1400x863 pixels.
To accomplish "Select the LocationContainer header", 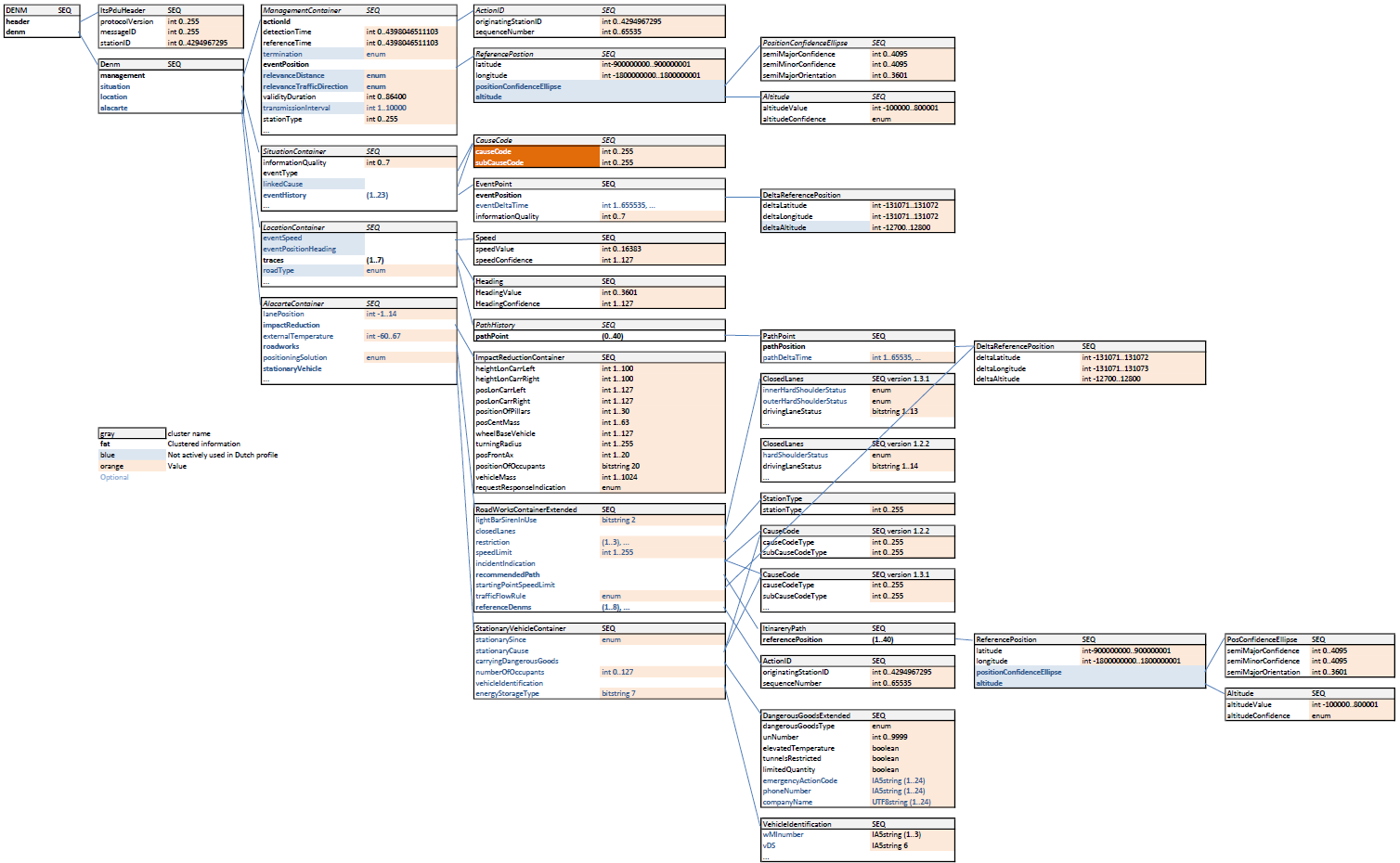I will click(x=293, y=227).
